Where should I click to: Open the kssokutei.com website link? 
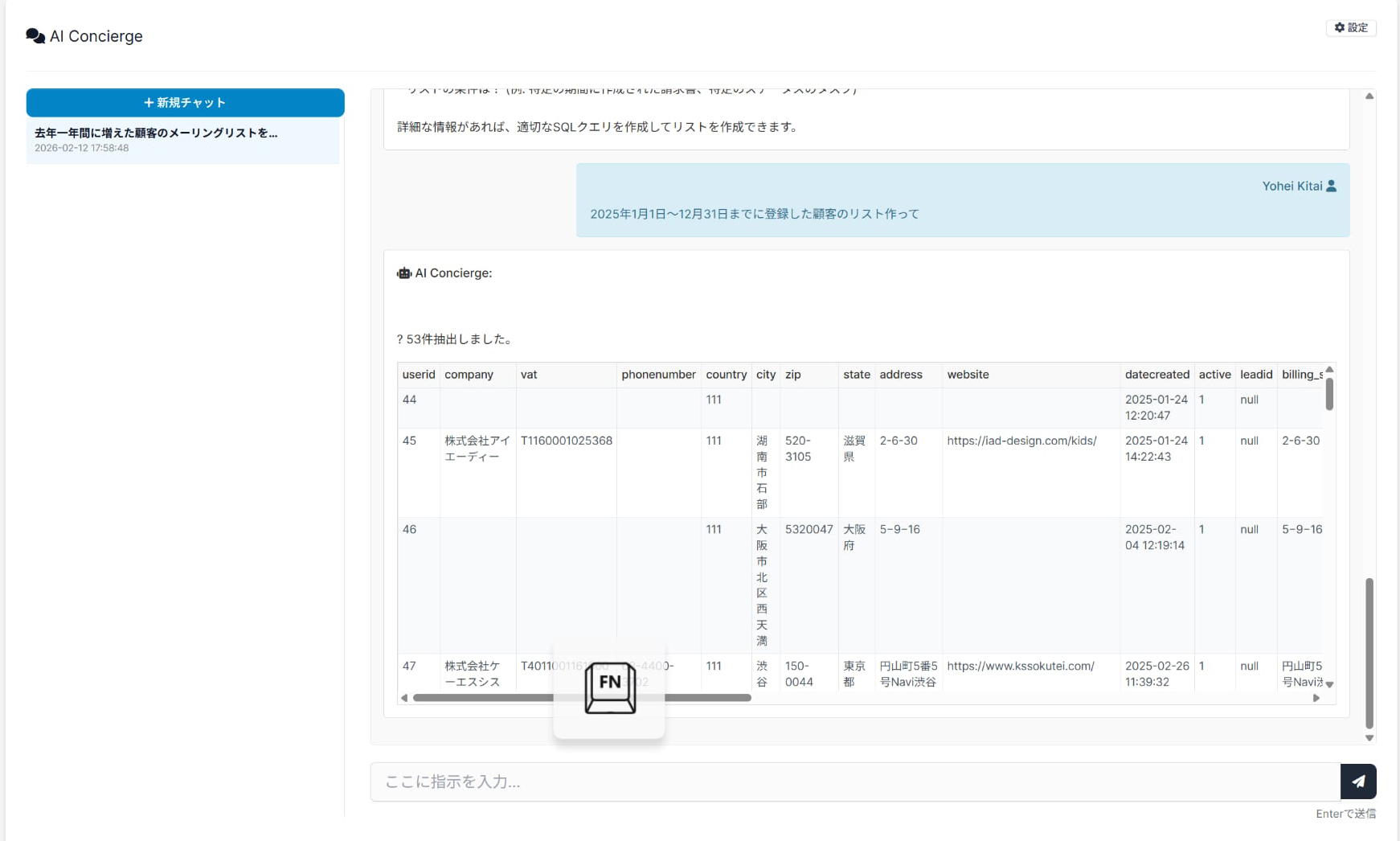click(1020, 666)
